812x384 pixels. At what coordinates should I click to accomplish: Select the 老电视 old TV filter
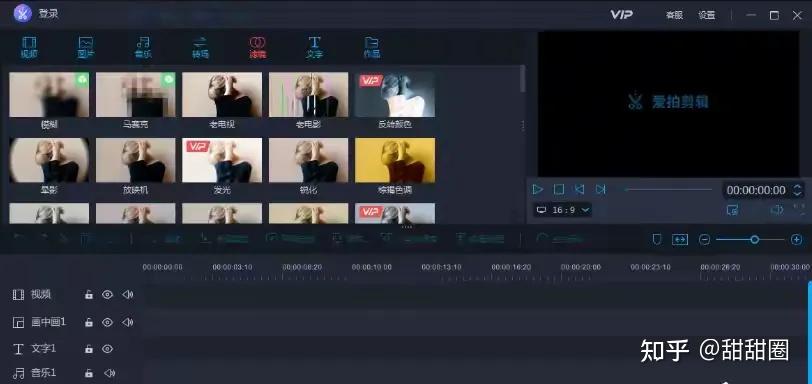click(x=222, y=95)
